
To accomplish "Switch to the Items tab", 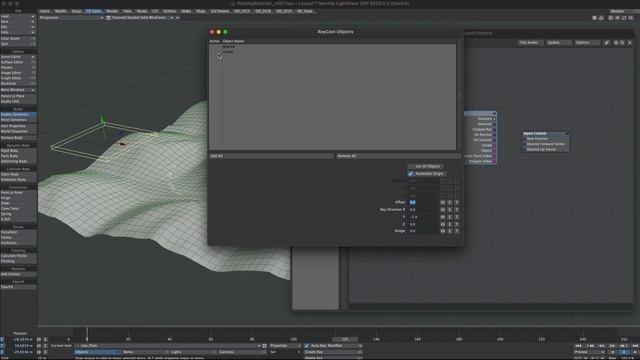I will coord(44,11).
